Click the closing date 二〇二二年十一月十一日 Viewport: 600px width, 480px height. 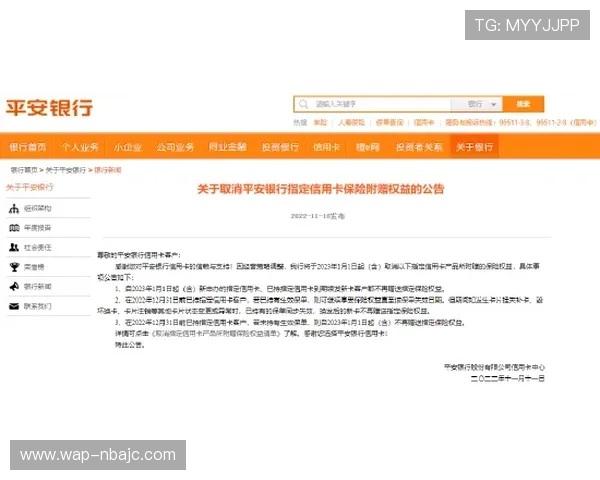point(507,379)
